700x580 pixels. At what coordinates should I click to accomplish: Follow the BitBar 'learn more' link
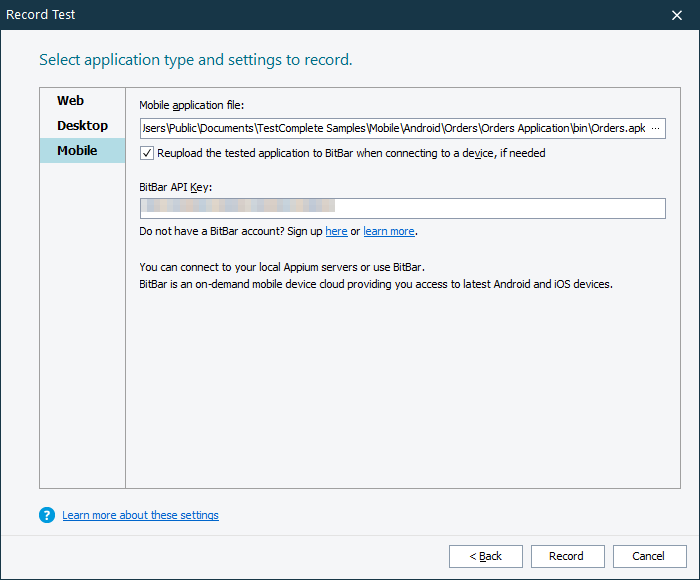[x=388, y=232]
